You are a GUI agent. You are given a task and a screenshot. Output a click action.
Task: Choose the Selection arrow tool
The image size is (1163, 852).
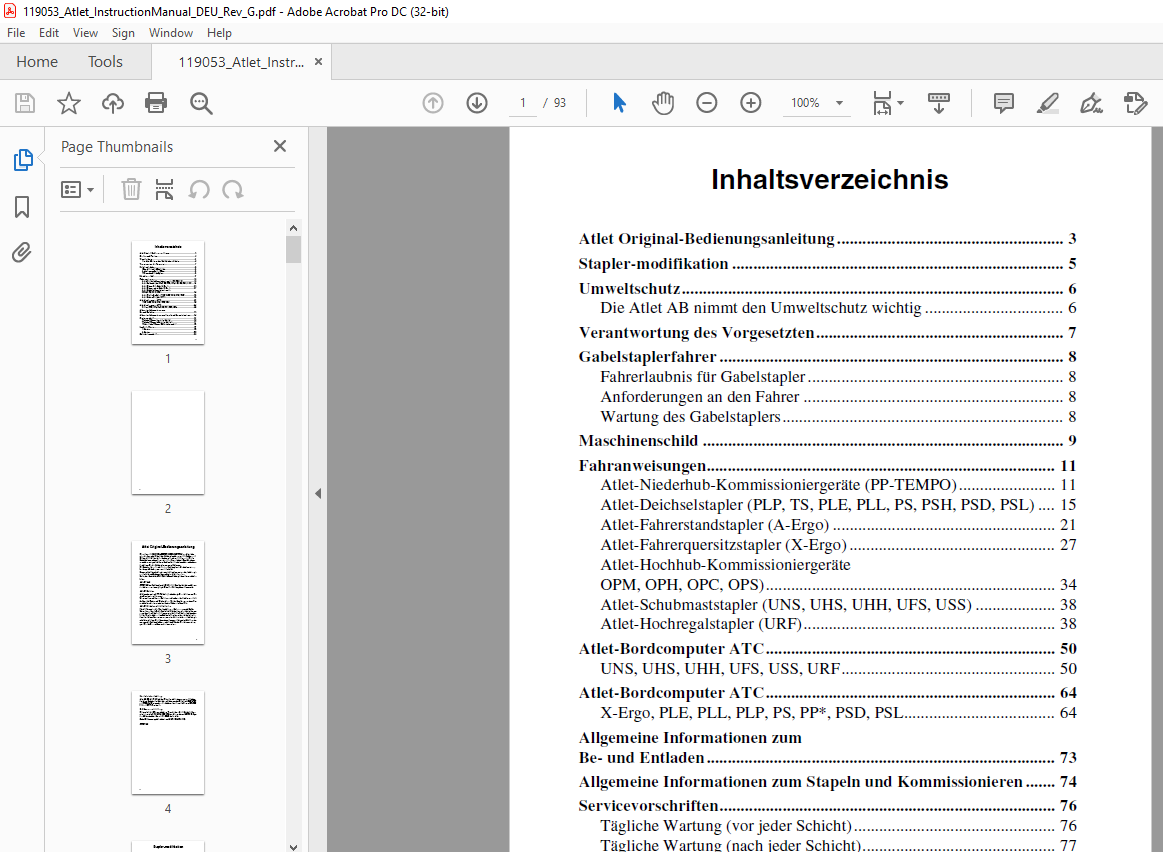[619, 103]
